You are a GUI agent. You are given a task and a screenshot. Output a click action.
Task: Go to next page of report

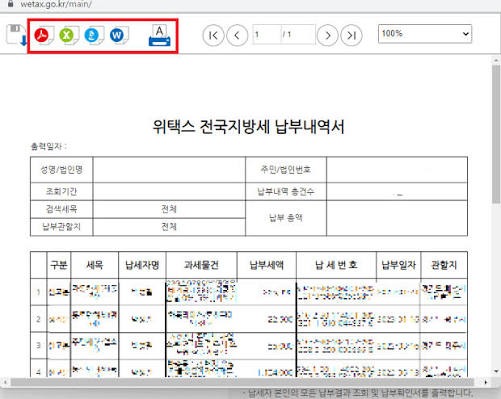[x=327, y=35]
